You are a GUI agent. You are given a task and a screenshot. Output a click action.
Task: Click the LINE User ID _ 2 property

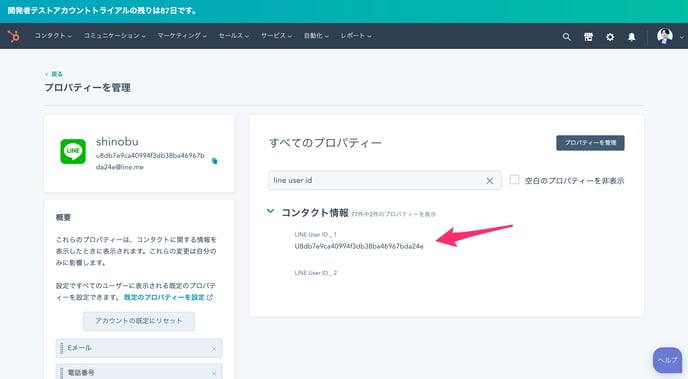(x=316, y=273)
